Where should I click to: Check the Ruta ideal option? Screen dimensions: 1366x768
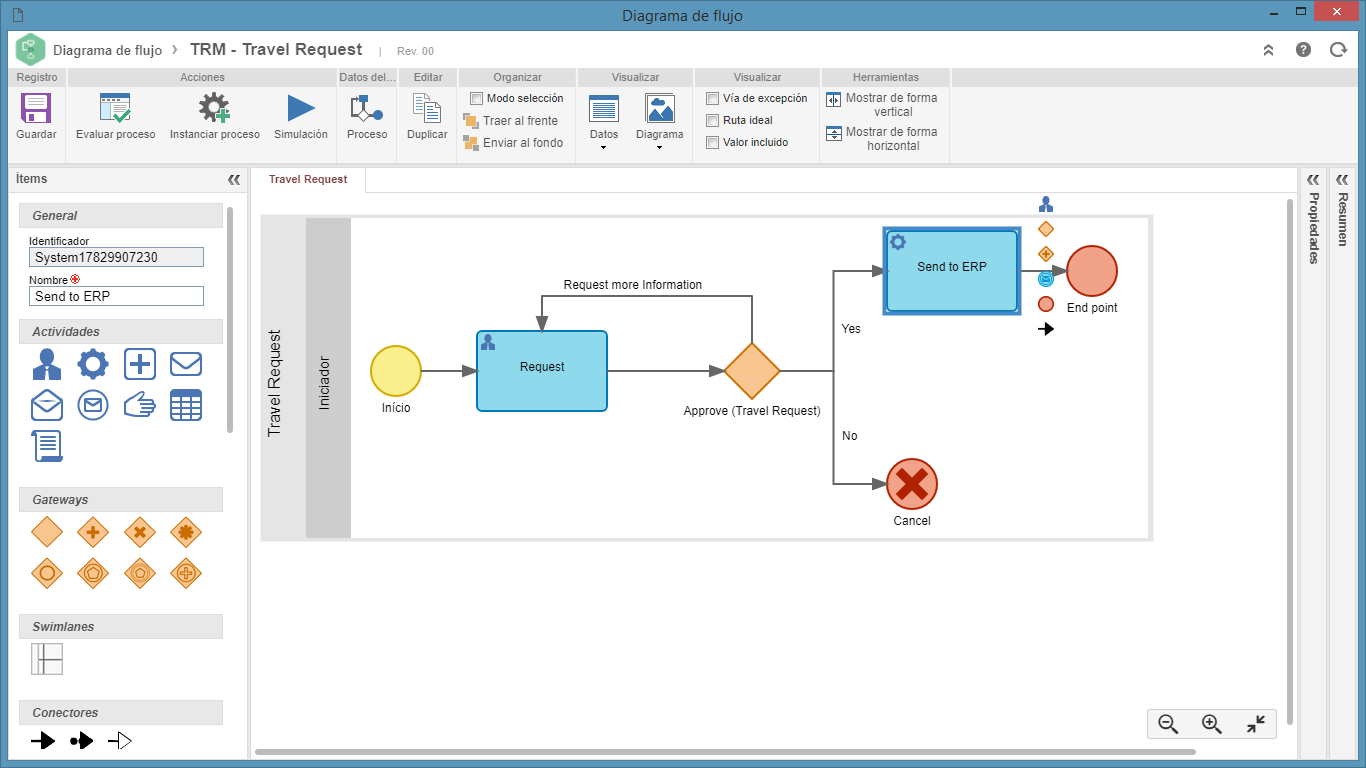click(712, 120)
